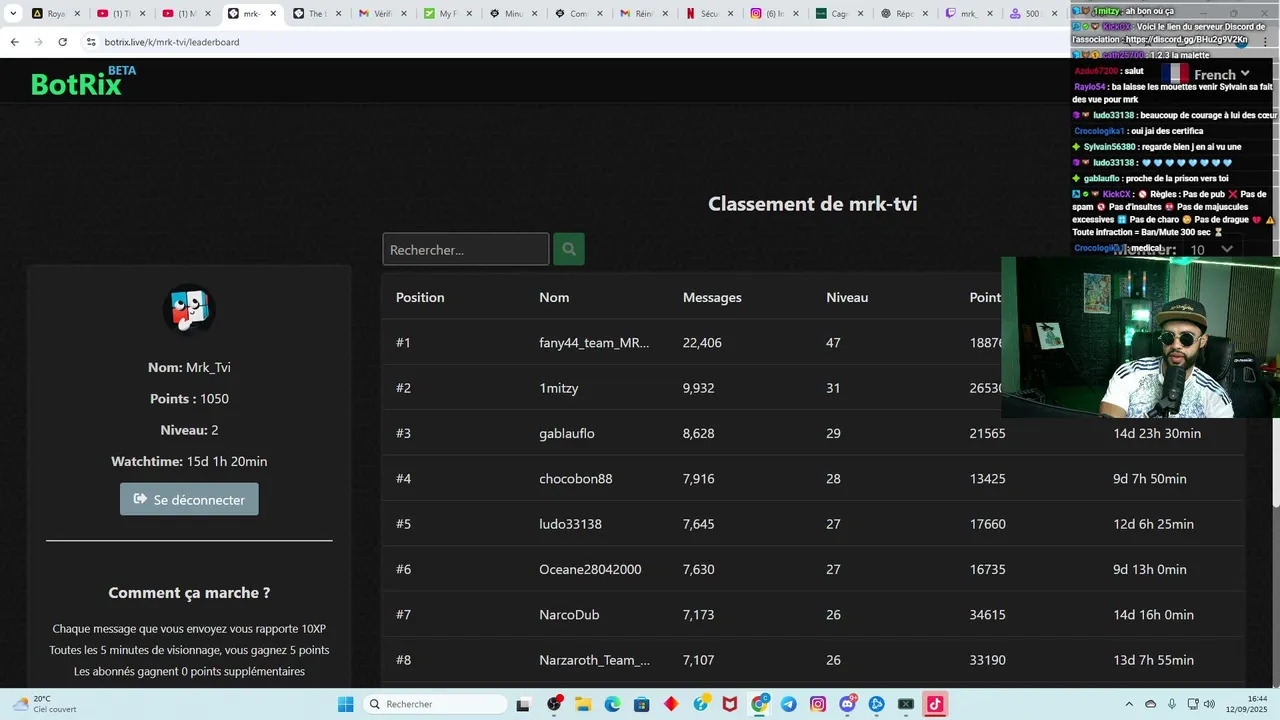Click the Classement de mrk-tvi title
Screen dimensions: 1280x720
(812, 203)
